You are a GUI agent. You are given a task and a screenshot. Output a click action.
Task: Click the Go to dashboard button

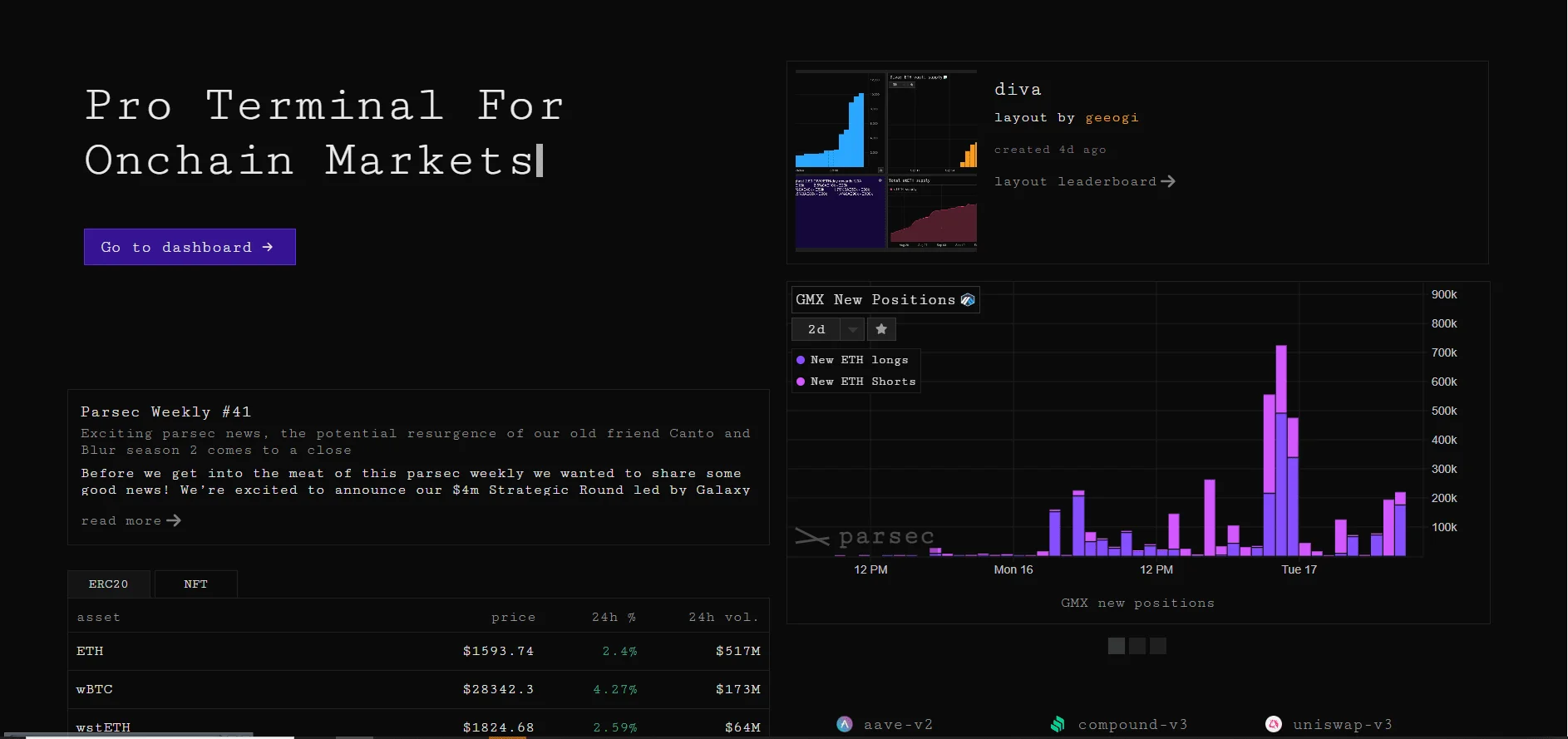pyautogui.click(x=190, y=247)
